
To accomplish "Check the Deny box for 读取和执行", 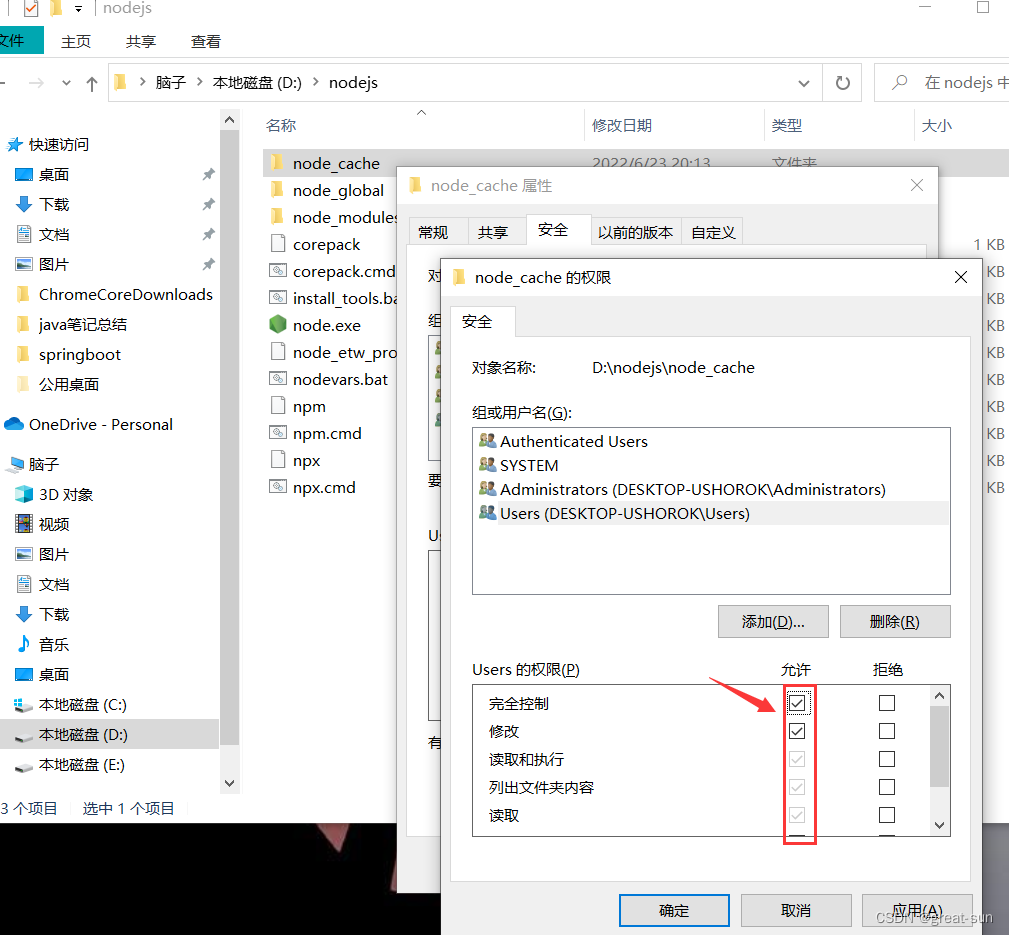I will coord(886,759).
